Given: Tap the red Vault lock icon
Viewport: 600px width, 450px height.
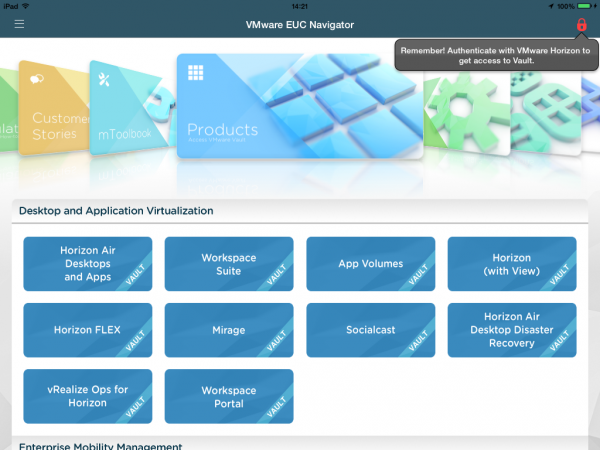Looking at the screenshot, I should (x=581, y=24).
